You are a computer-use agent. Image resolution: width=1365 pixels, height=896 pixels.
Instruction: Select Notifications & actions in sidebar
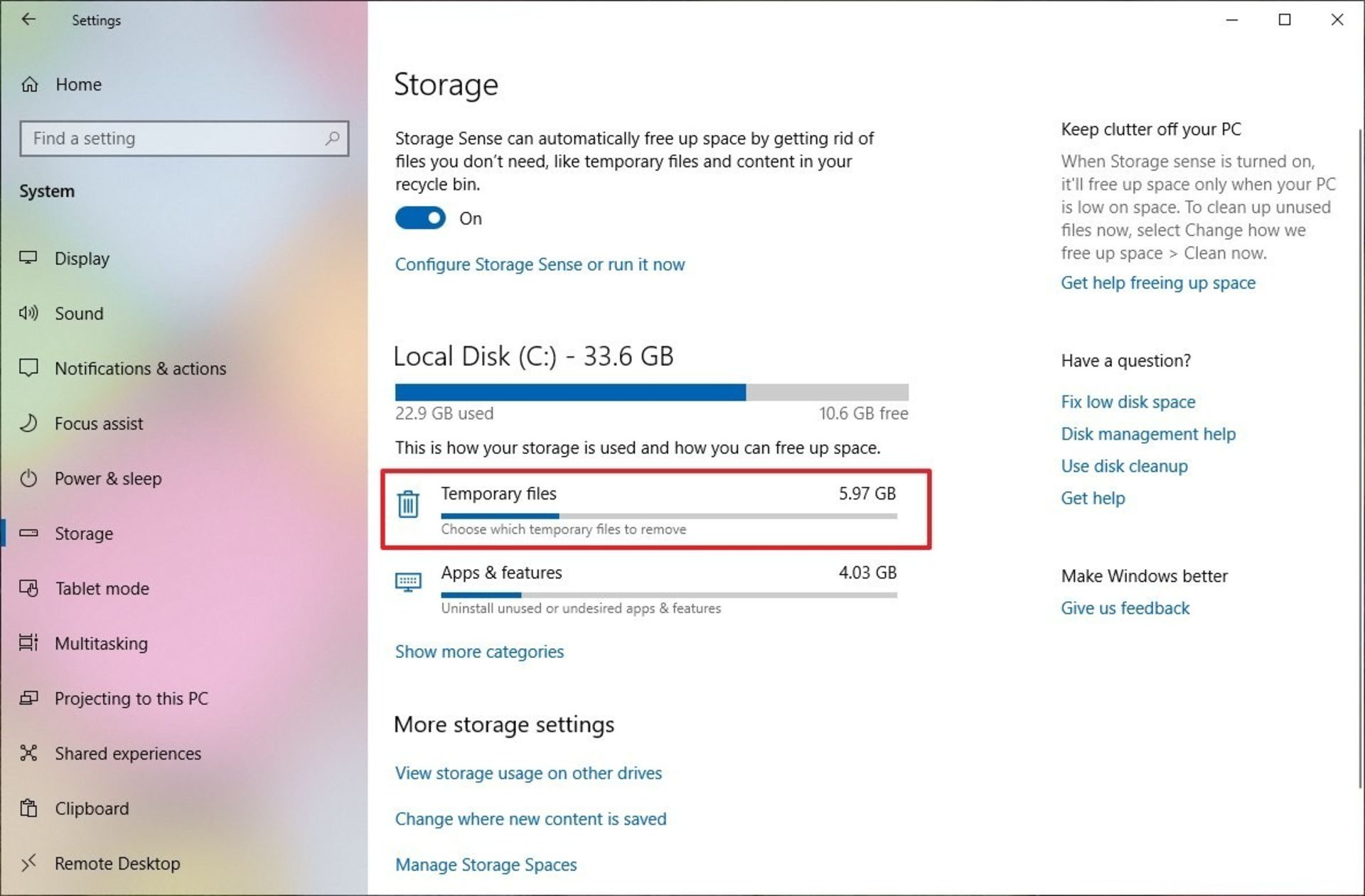pos(140,369)
